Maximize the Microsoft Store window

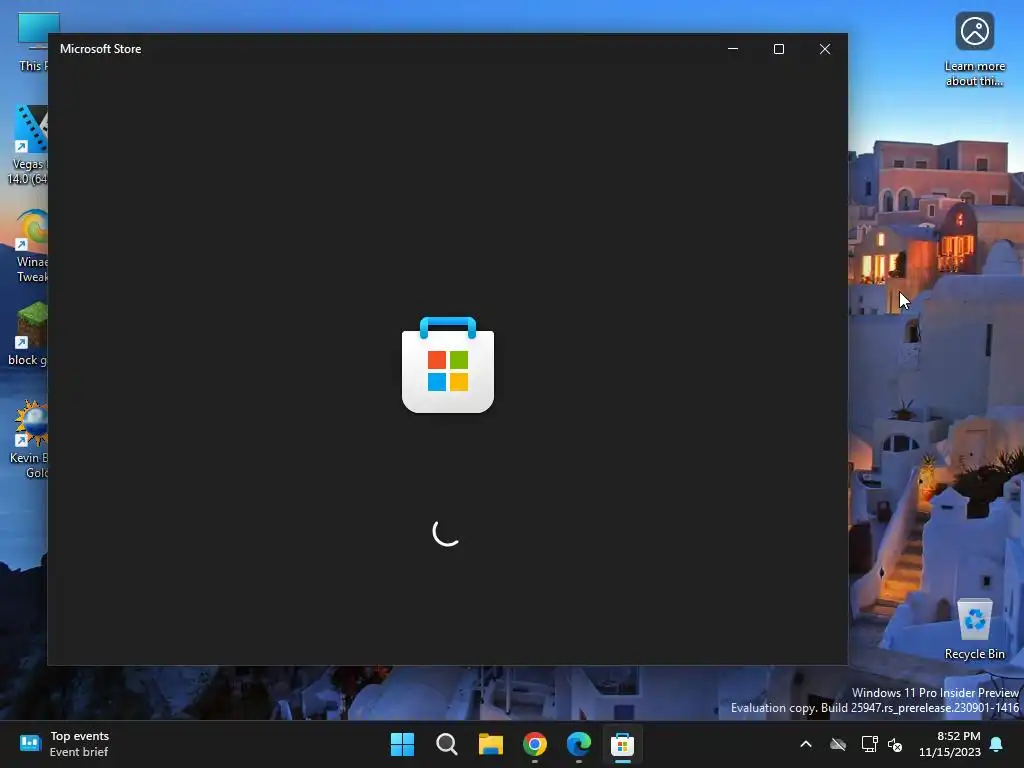click(778, 49)
